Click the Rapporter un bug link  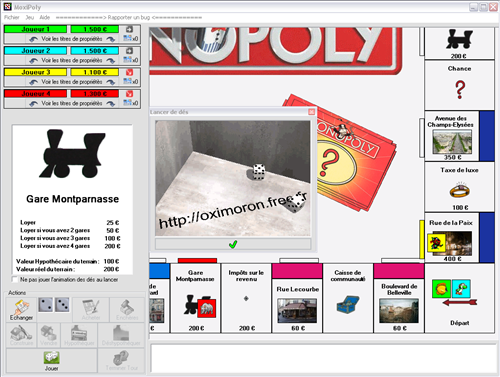(129, 17)
